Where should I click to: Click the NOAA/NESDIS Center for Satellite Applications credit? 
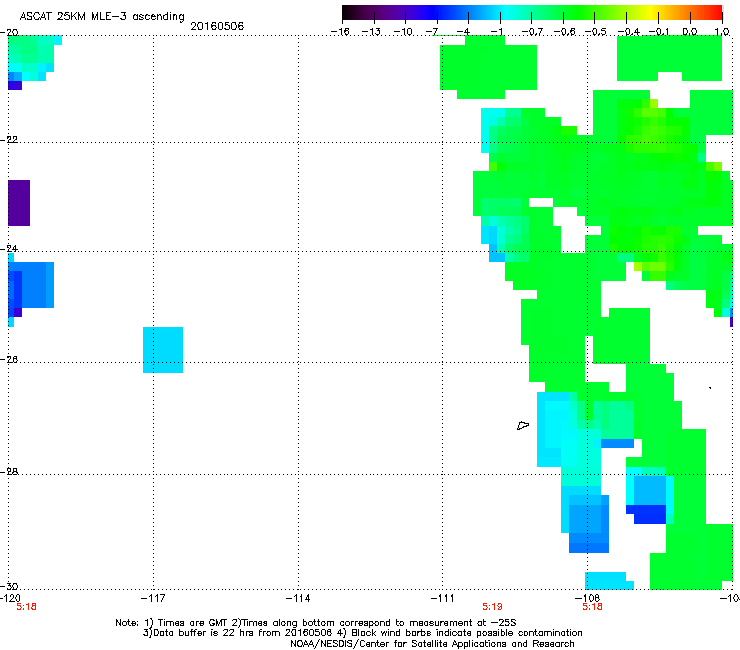(432, 644)
